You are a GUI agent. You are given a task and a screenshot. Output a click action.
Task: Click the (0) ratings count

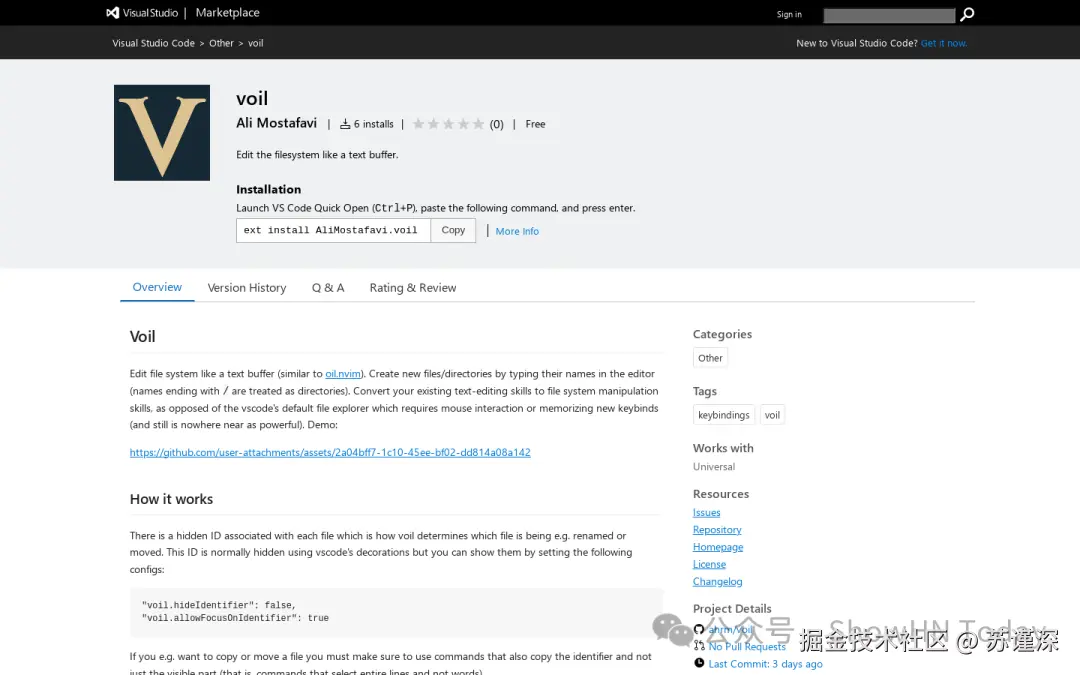[497, 124]
